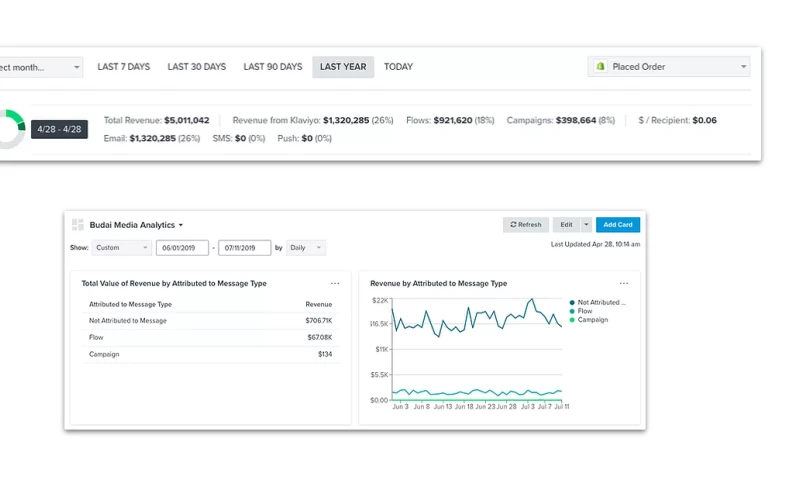Viewport: 800px width, 480px height.
Task: Click the Revenue from Klaviyo $1,320,285 value
Action: click(346, 120)
